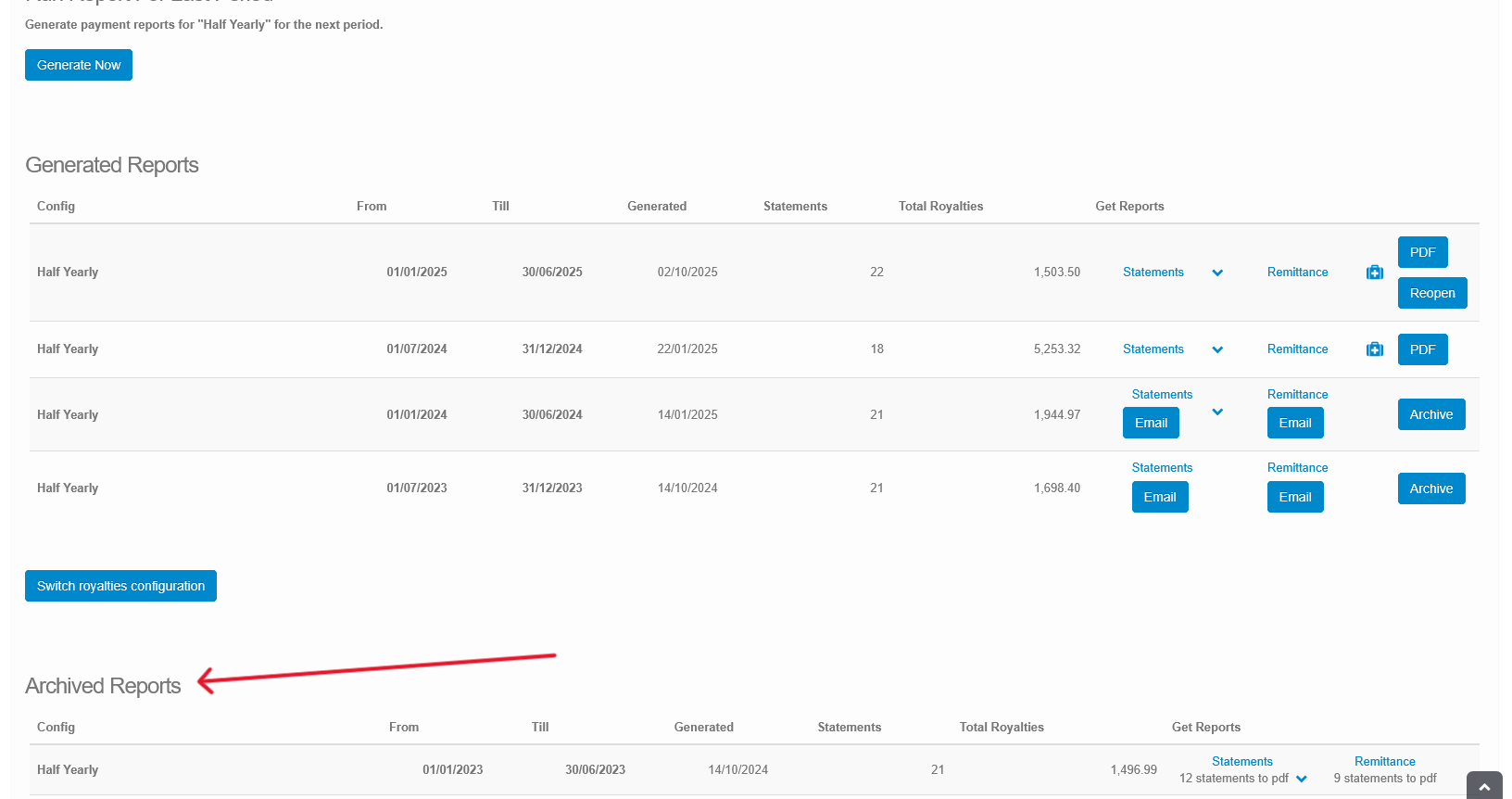Click Switch royalties configuration
The width and height of the screenshot is (1512, 799).
tap(120, 586)
